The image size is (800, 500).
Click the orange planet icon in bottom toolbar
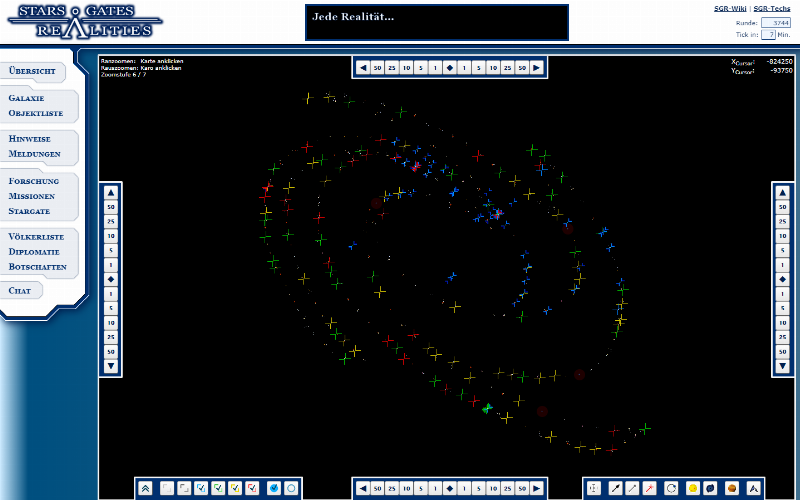point(732,488)
